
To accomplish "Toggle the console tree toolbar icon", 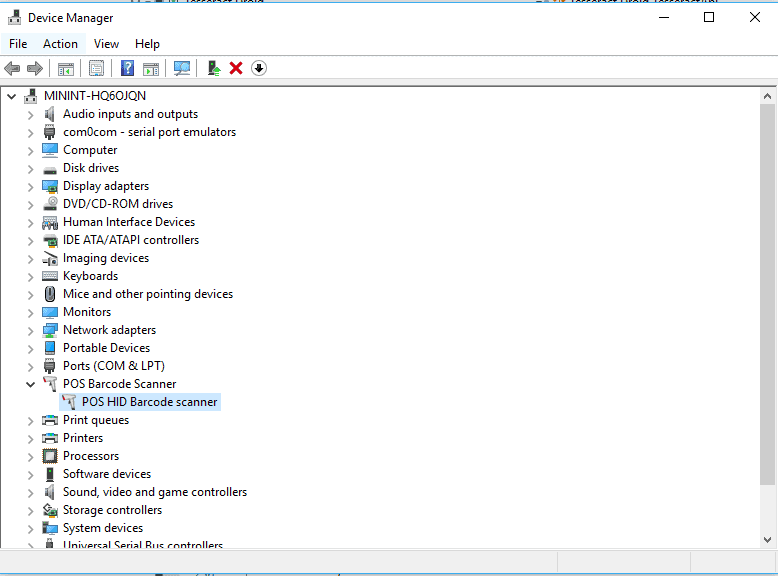I will 65,68.
